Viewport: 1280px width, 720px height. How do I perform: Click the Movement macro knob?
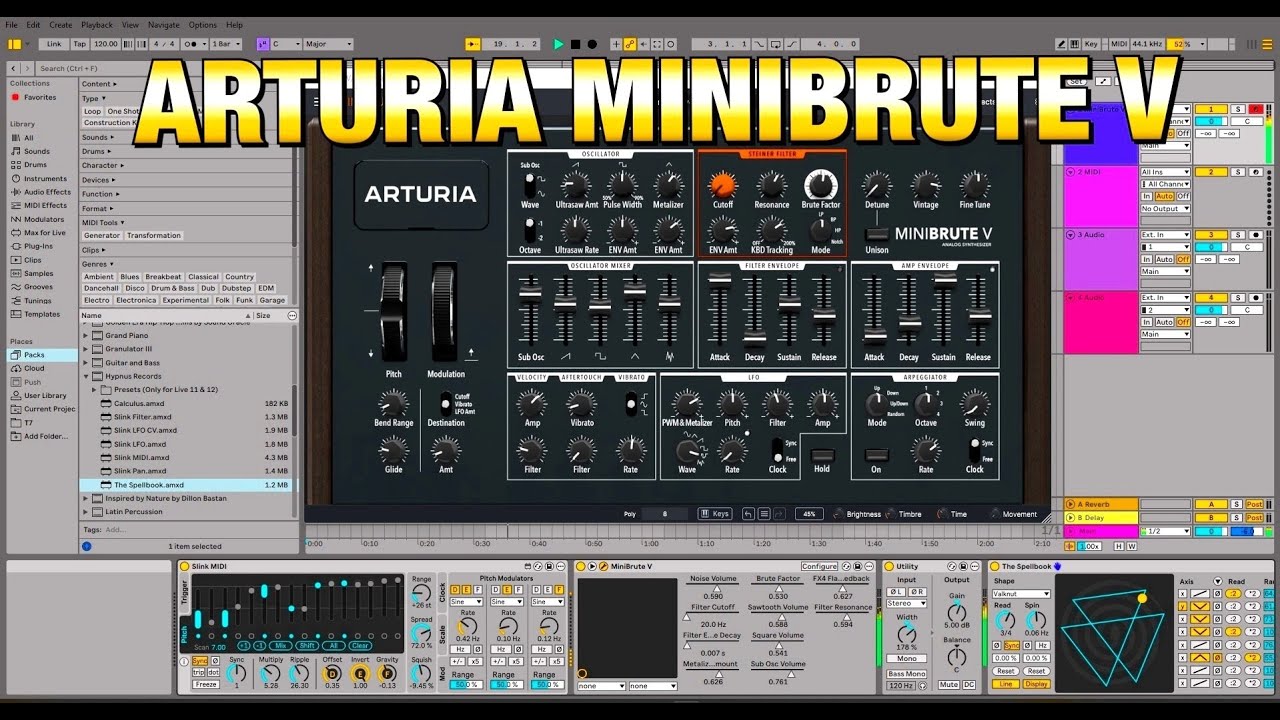[994, 514]
